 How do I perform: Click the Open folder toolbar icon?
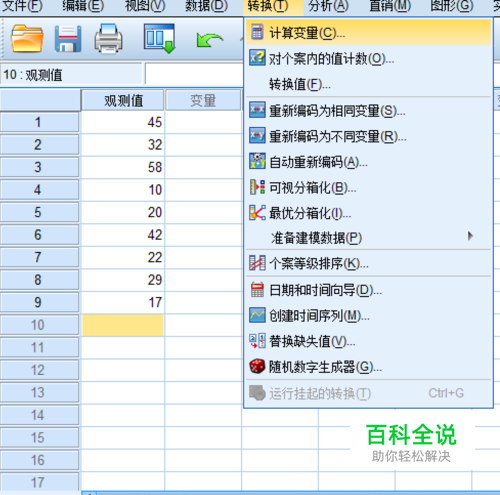pyautogui.click(x=27, y=39)
